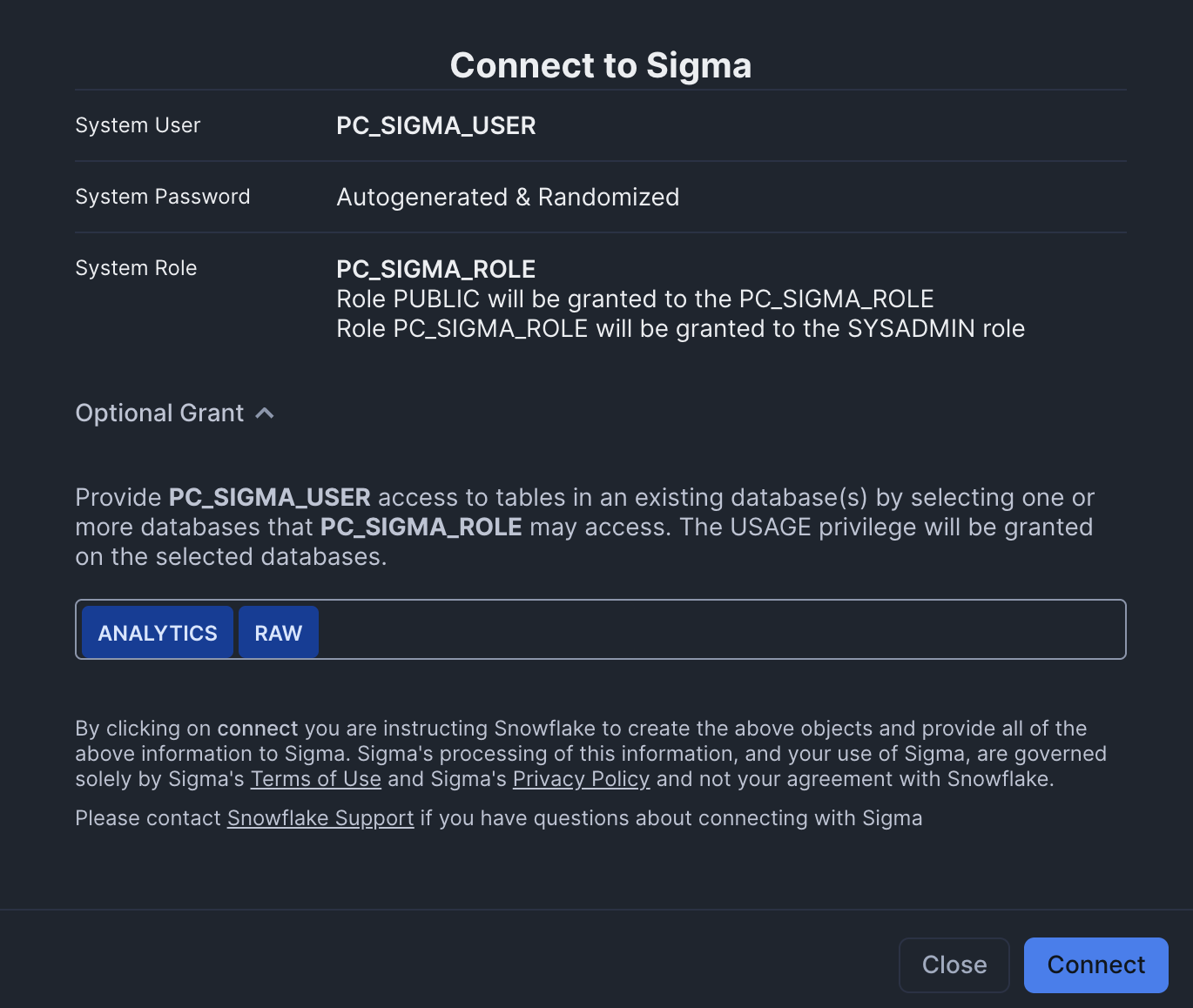
Task: Click the System User label
Action: (x=138, y=125)
